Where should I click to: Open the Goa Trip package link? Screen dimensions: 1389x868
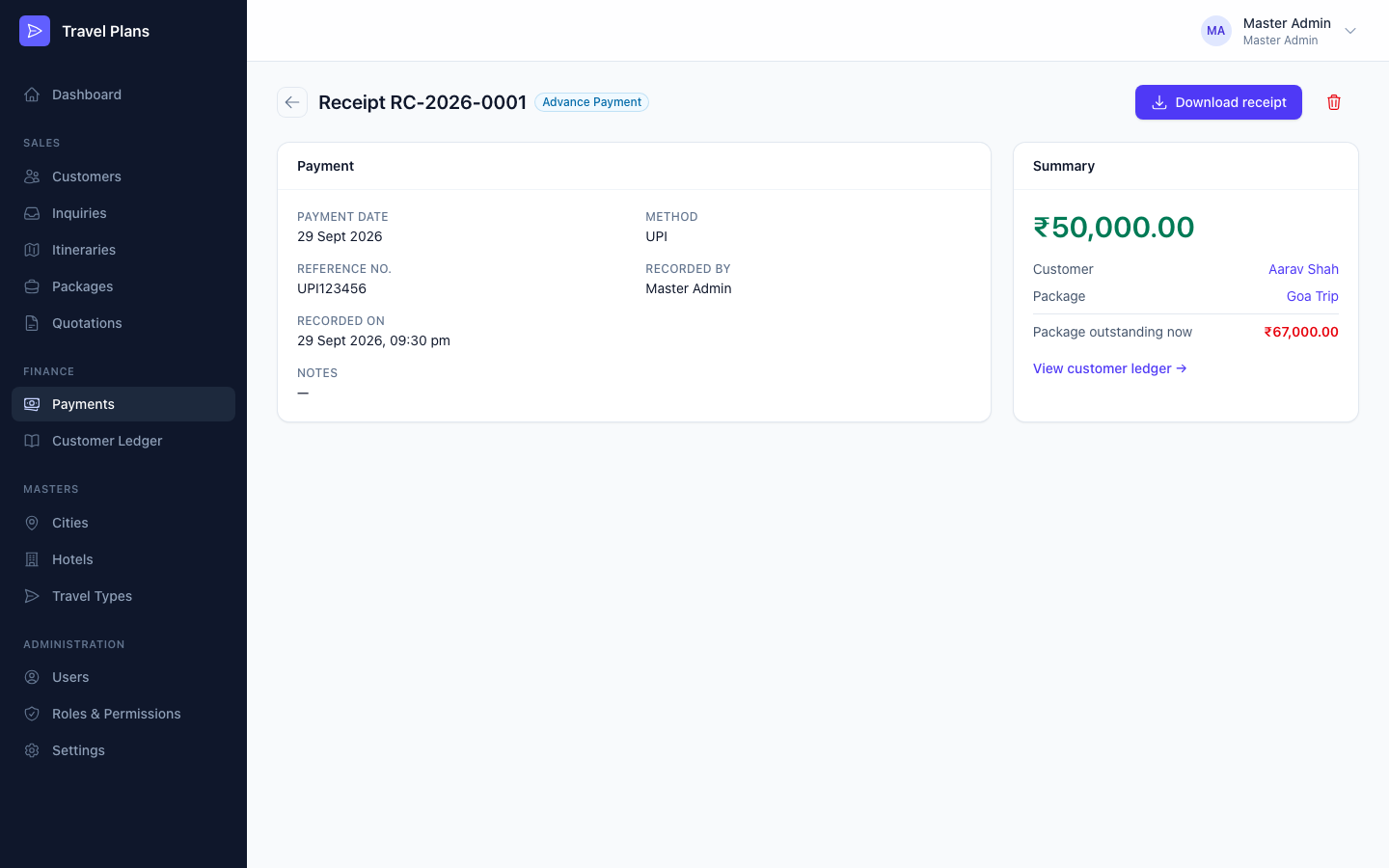point(1312,296)
